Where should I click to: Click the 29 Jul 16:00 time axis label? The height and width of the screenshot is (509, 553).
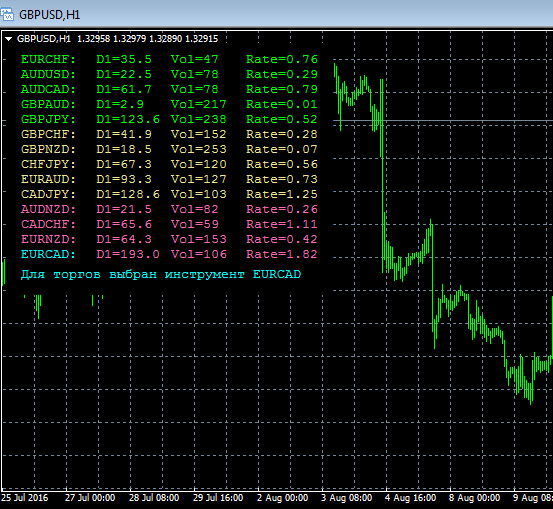[x=218, y=498]
